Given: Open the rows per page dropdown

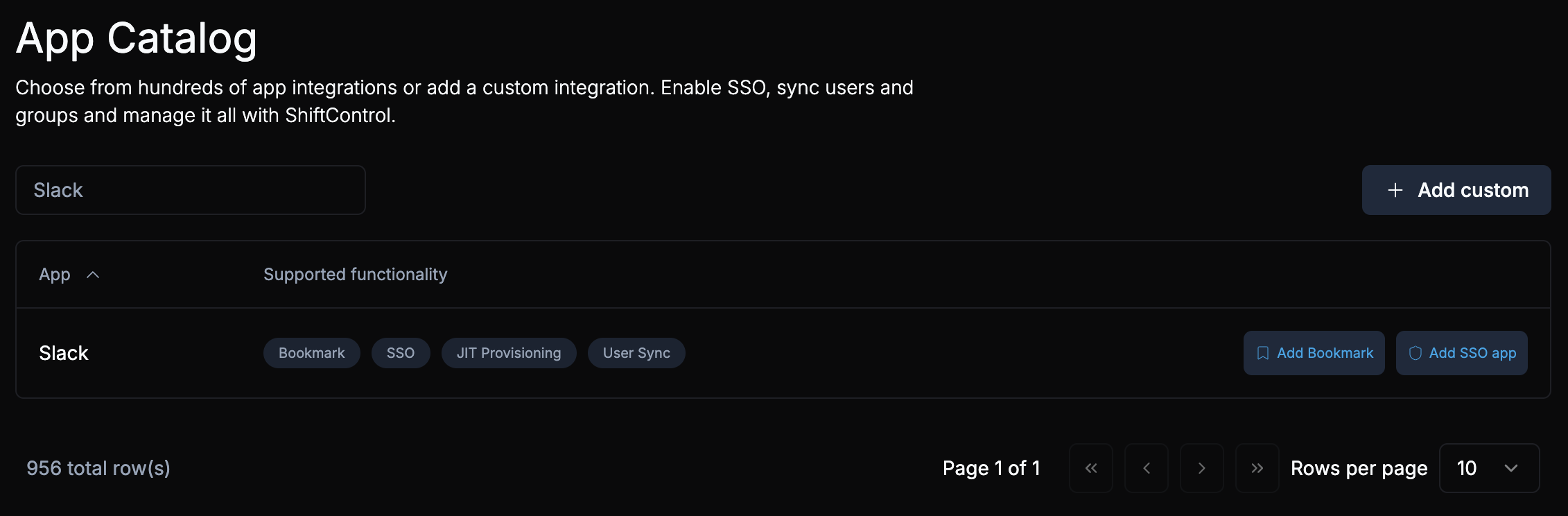Looking at the screenshot, I should [1489, 468].
